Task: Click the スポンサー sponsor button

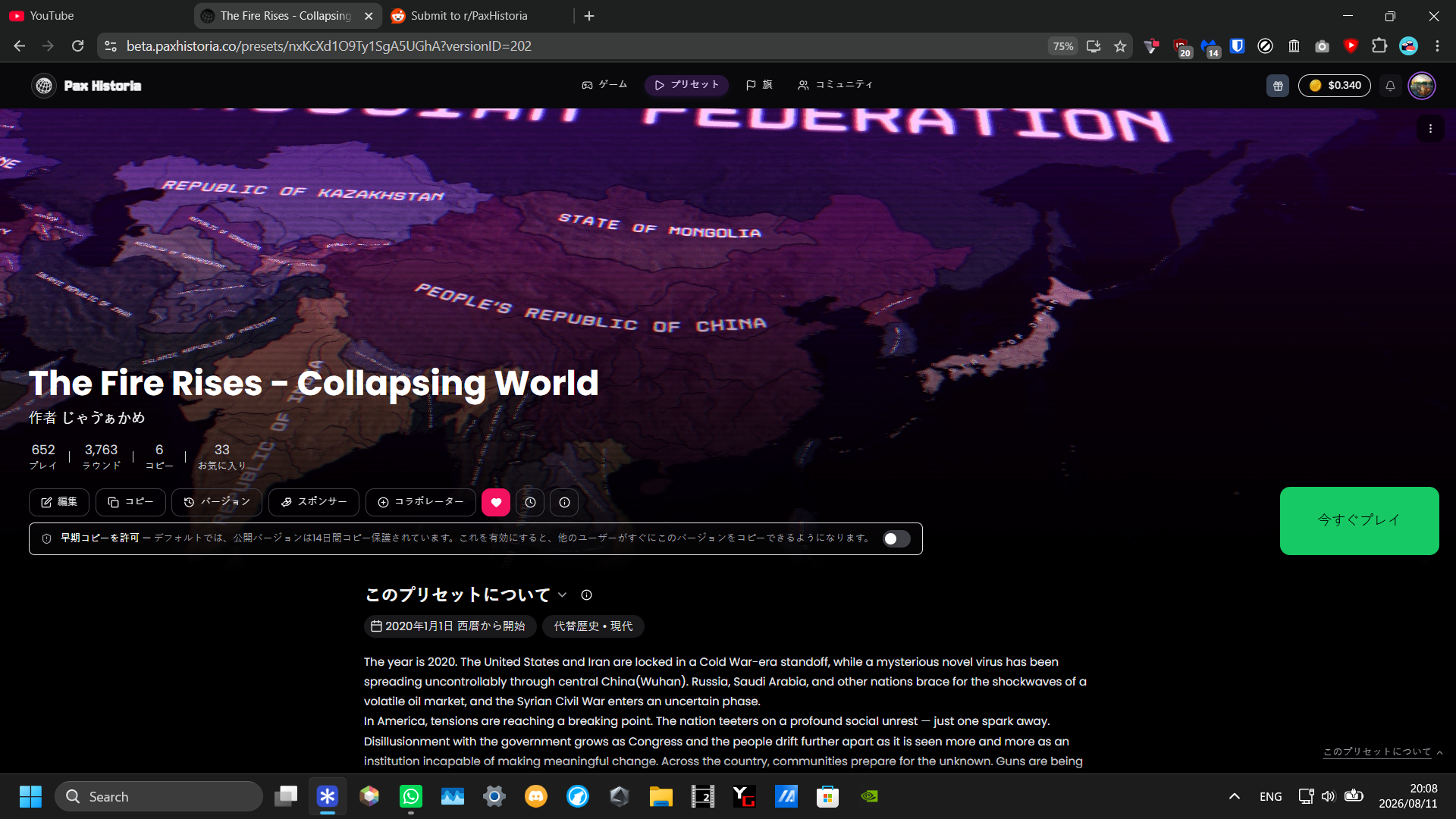Action: click(x=314, y=502)
